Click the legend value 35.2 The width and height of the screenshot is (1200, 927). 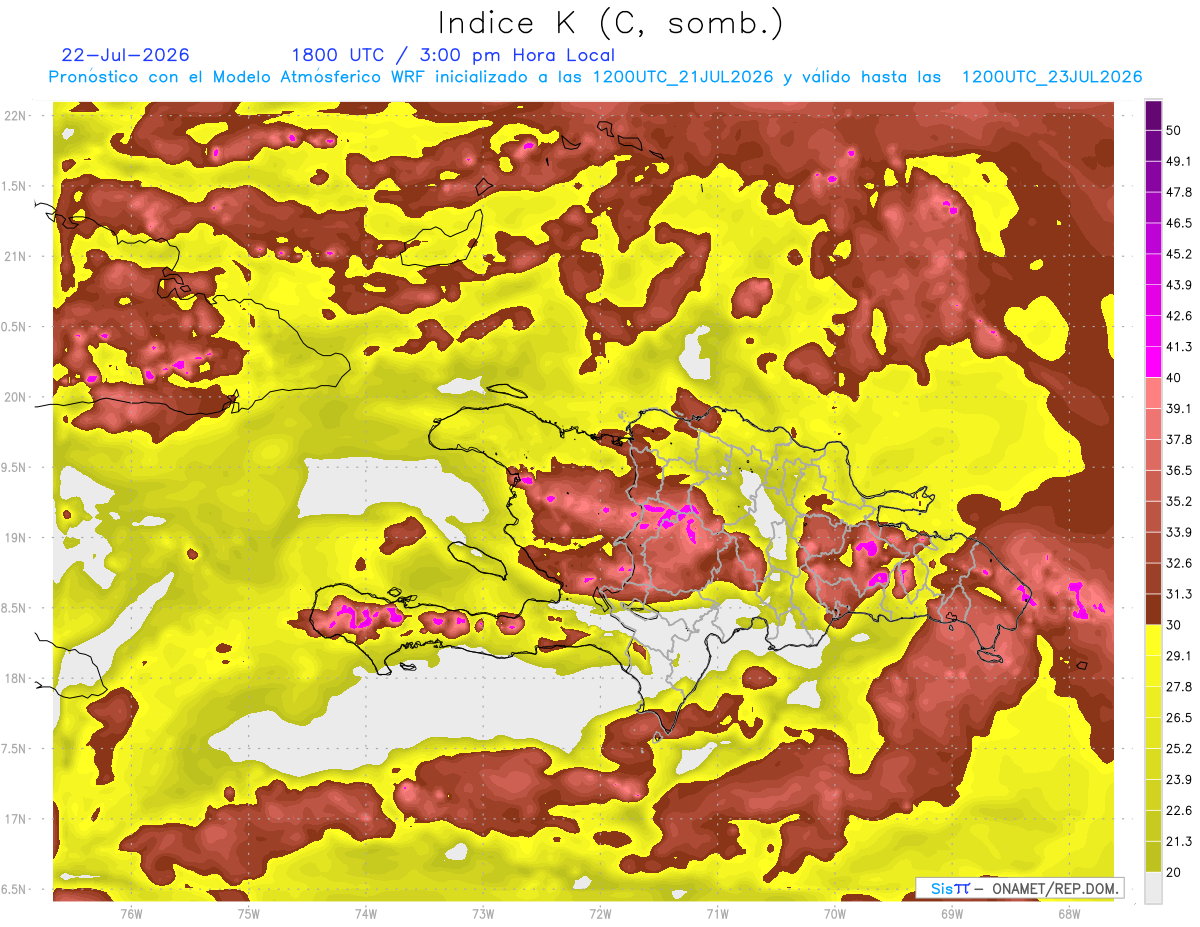[1178, 501]
